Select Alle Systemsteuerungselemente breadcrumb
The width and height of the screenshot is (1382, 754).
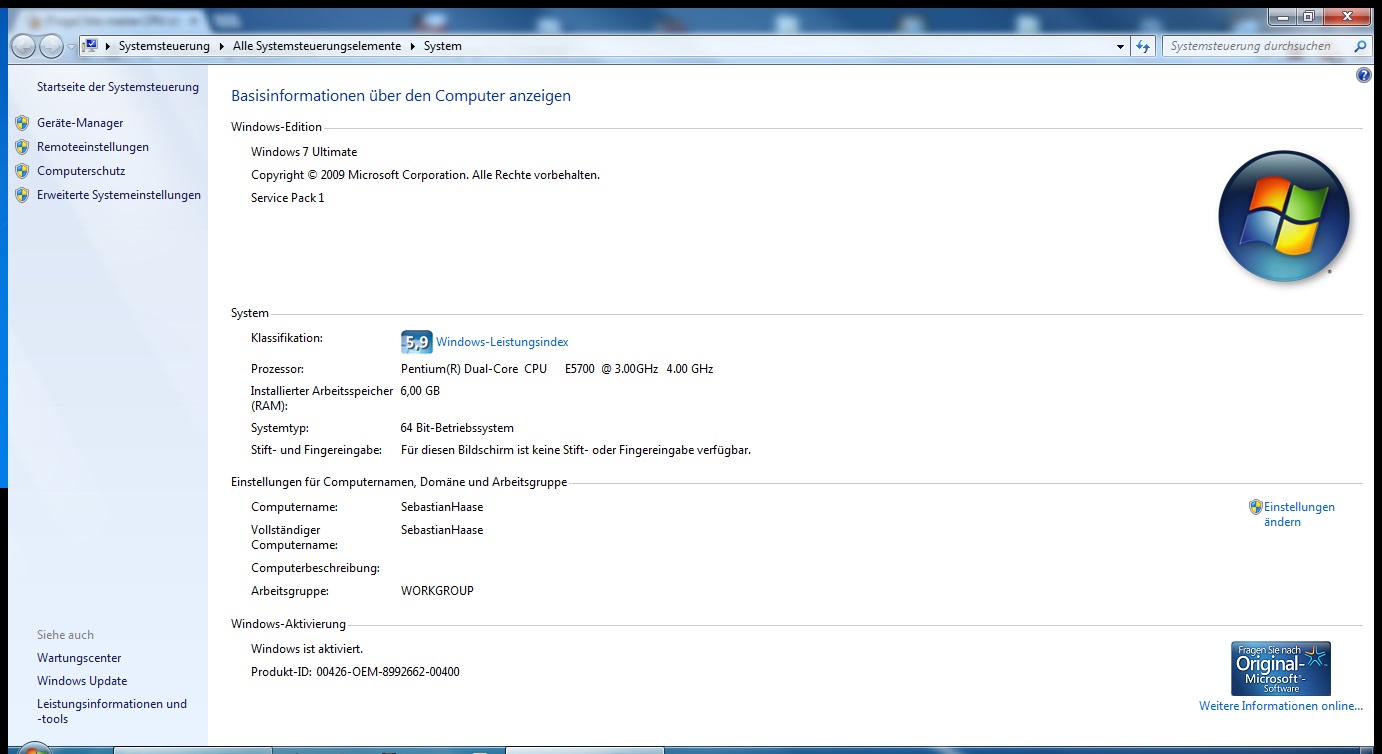(317, 46)
